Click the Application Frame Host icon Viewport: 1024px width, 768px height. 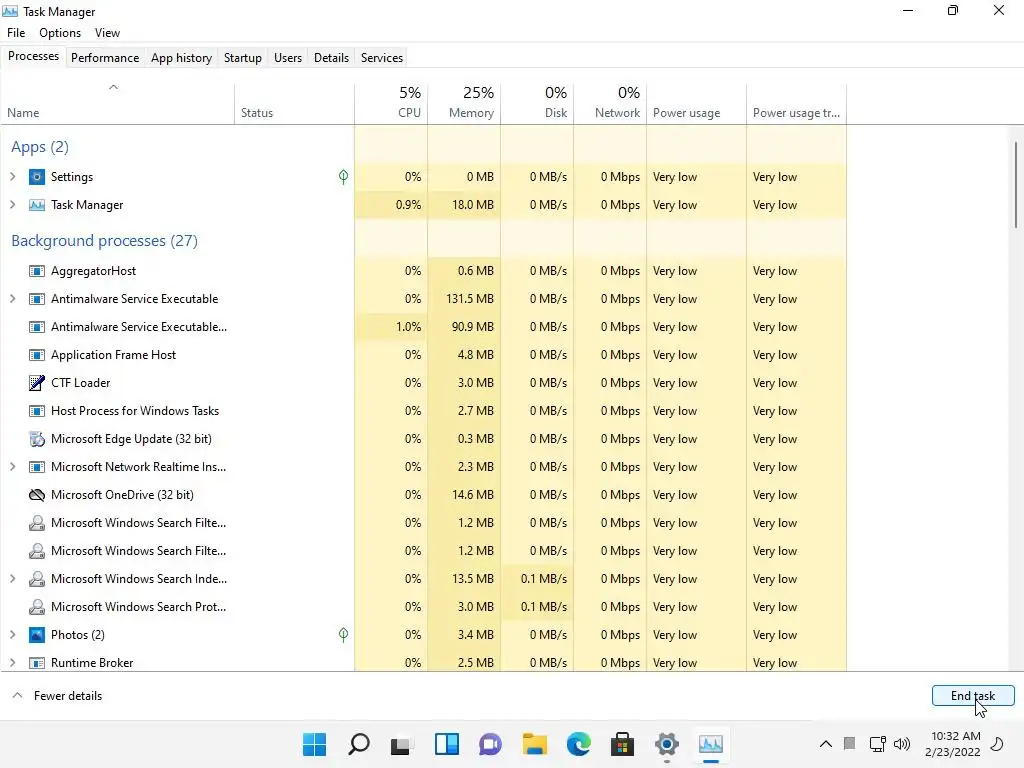pos(37,355)
